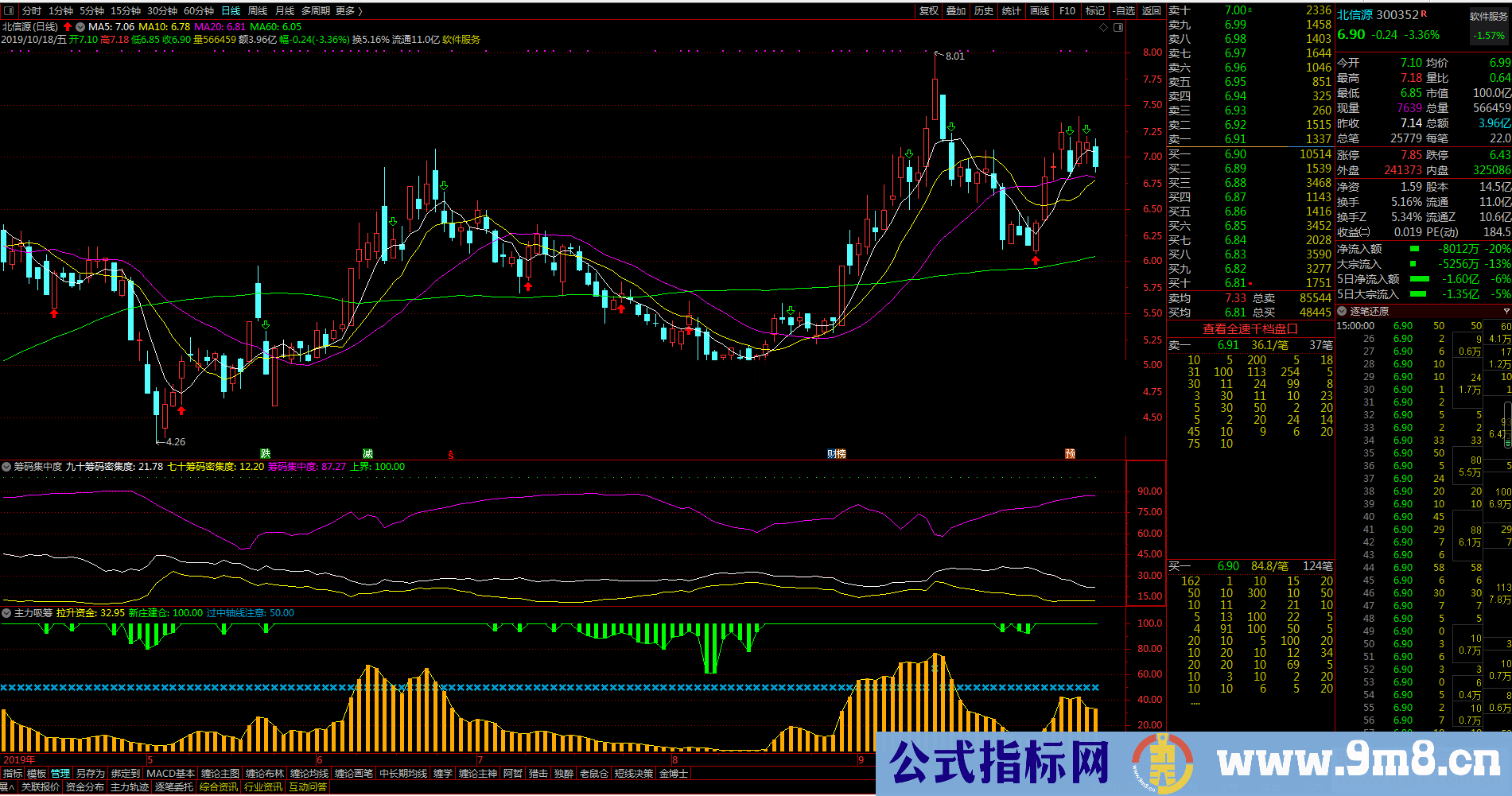Select the 15分钟 timeframe
1512x796 pixels.
click(126, 10)
